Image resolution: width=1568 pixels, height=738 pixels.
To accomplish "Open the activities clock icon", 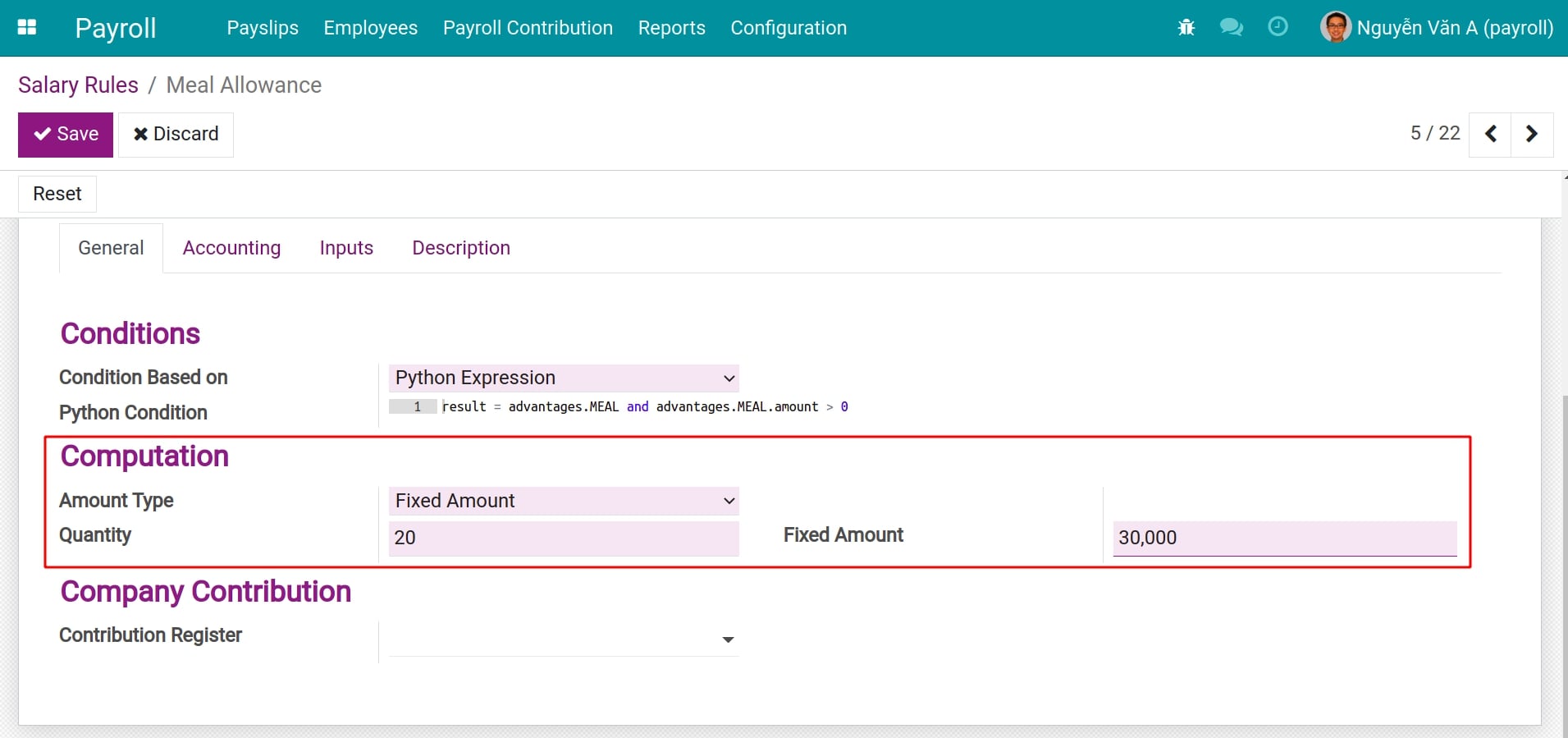I will 1278,27.
